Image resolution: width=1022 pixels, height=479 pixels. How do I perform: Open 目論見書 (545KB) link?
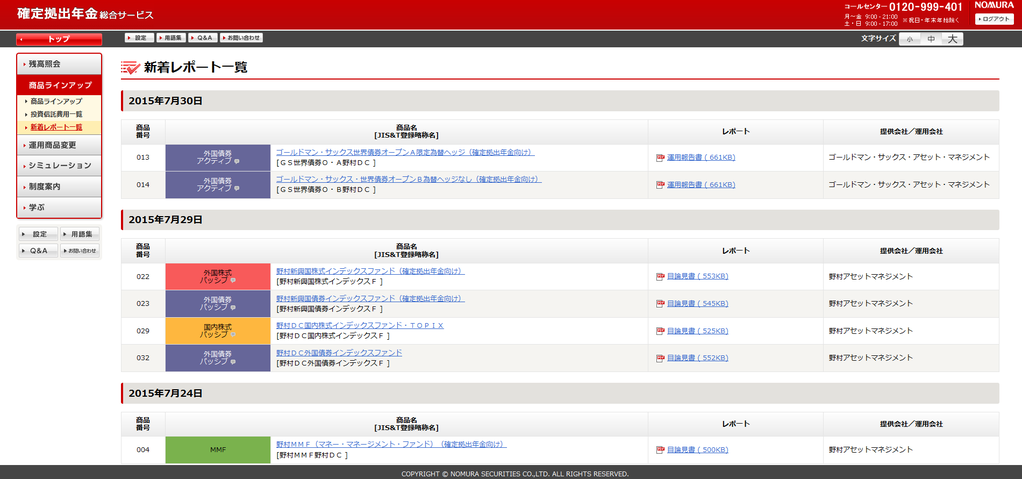click(697, 304)
